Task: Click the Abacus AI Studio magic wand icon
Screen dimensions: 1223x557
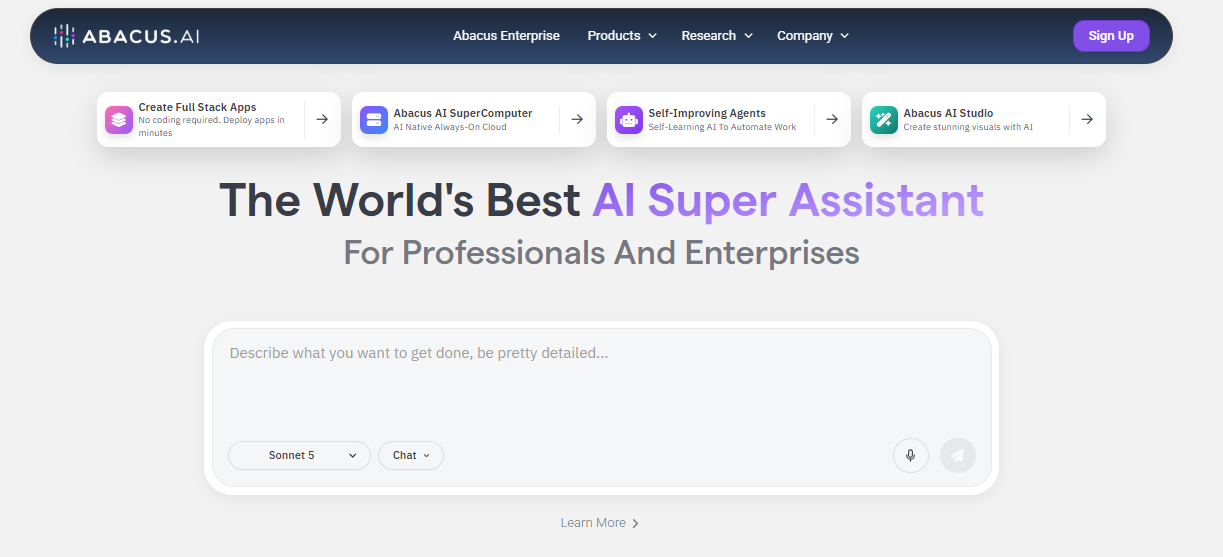Action: click(884, 120)
